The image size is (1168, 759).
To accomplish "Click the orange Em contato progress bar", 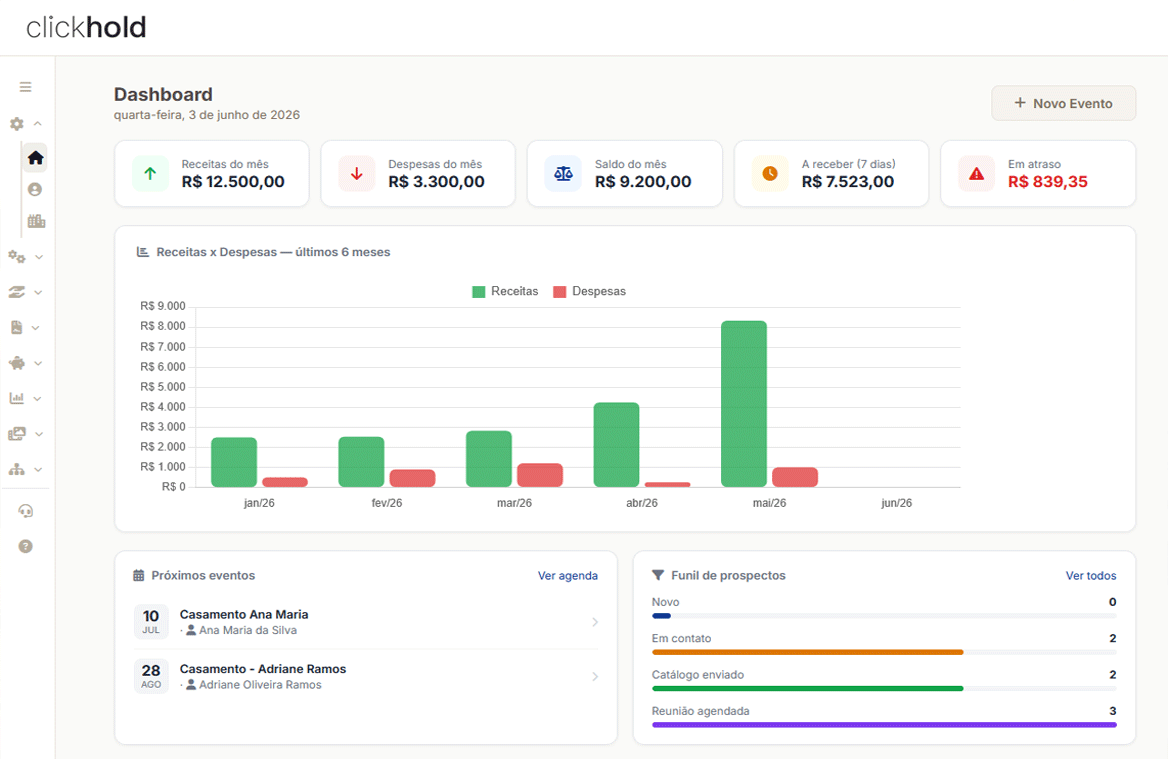I will pyautogui.click(x=807, y=652).
